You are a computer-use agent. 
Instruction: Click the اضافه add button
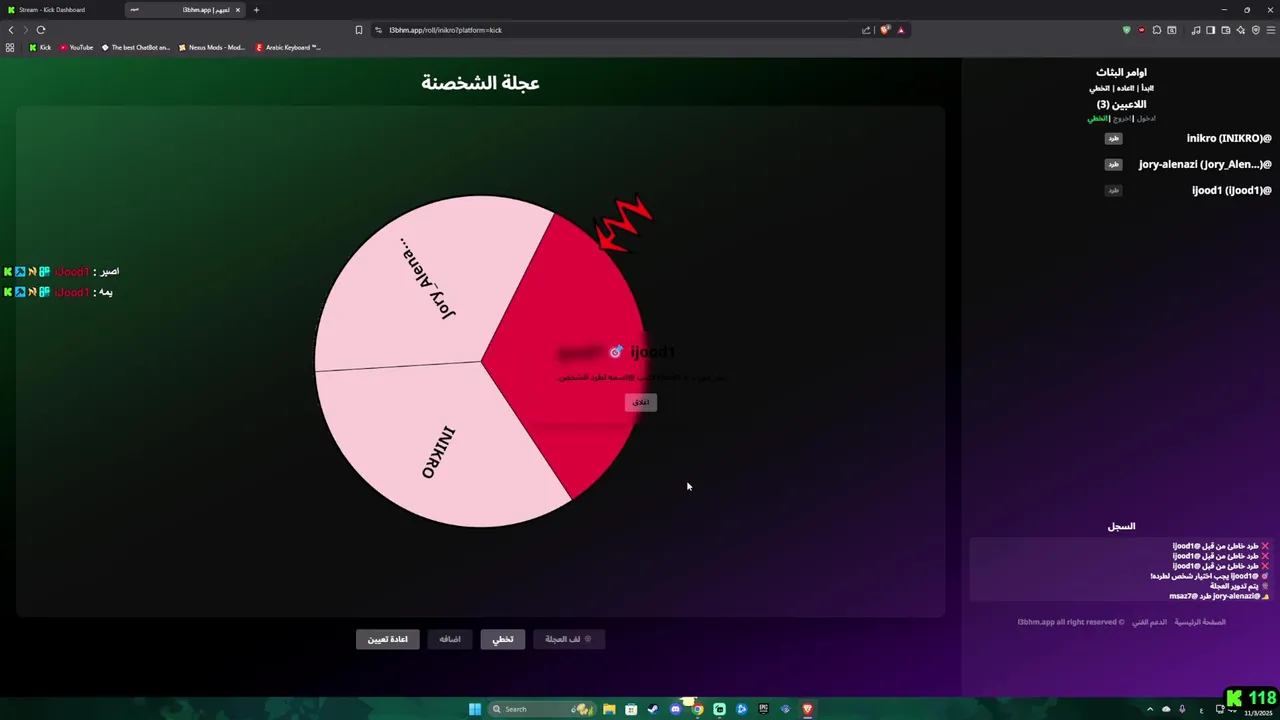point(450,639)
